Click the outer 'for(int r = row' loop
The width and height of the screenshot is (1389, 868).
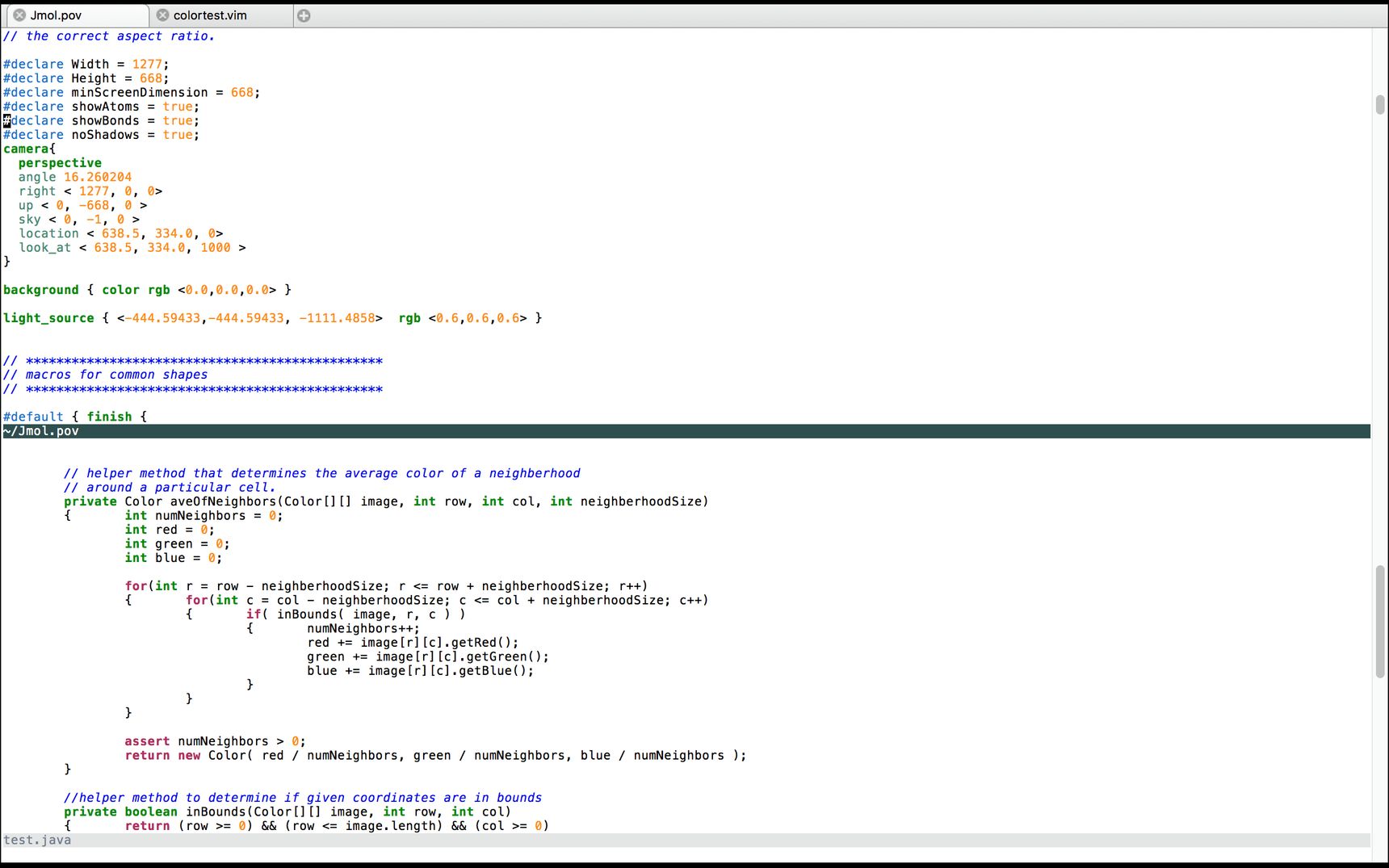386,586
